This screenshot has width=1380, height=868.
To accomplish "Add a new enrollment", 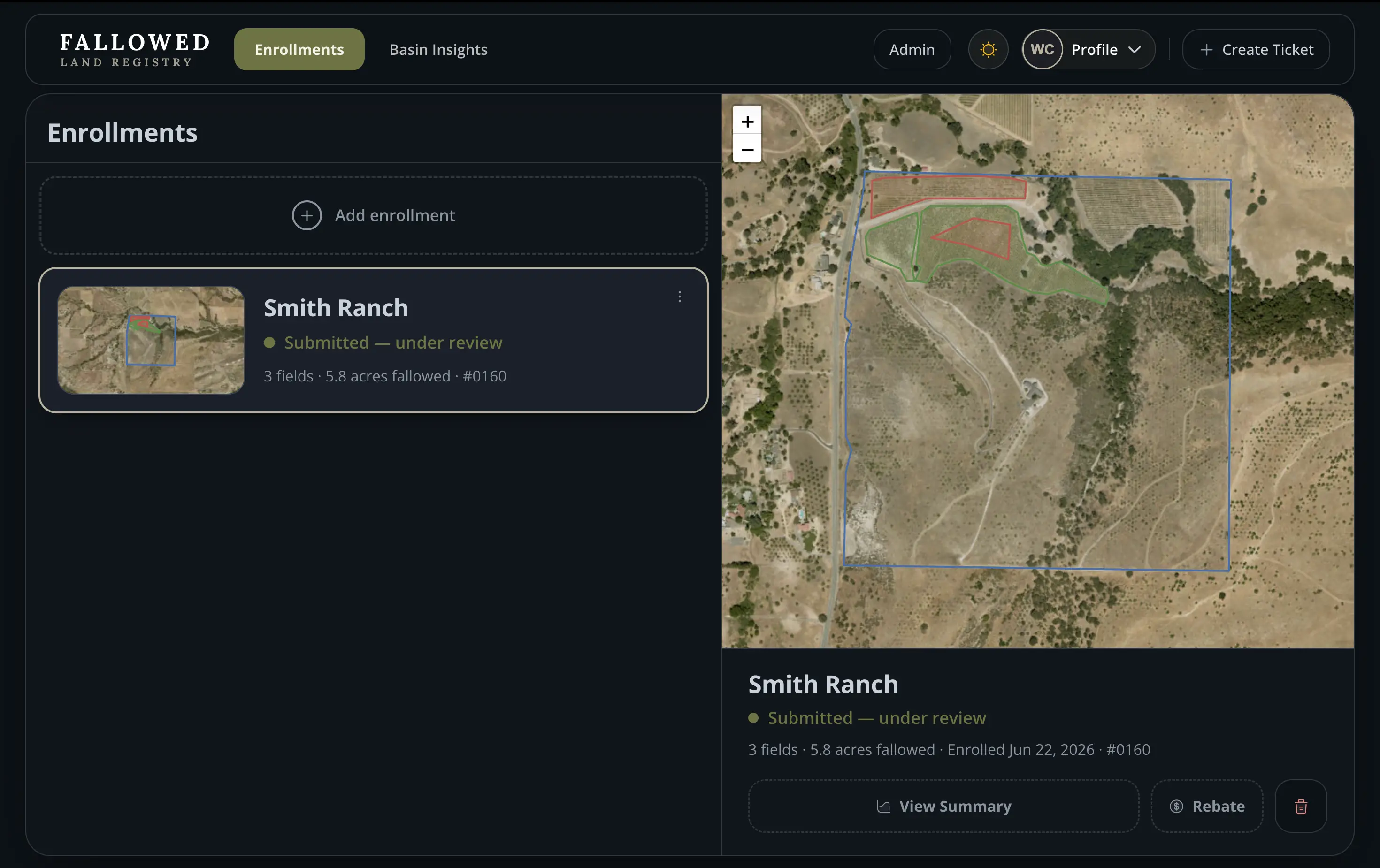I will (x=373, y=215).
